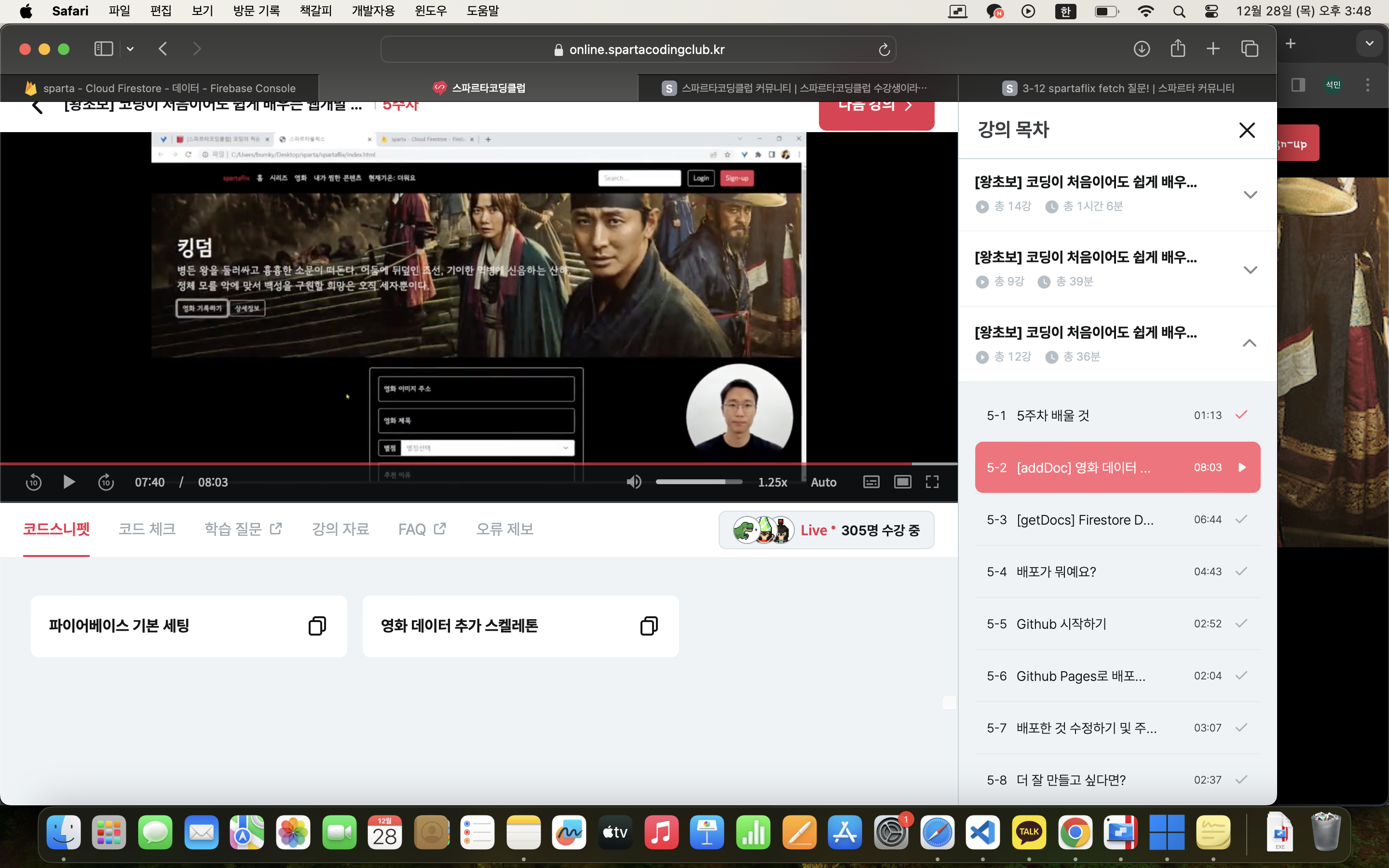Open KakaoTalk from Dock
This screenshot has height=868, width=1389.
click(1029, 832)
